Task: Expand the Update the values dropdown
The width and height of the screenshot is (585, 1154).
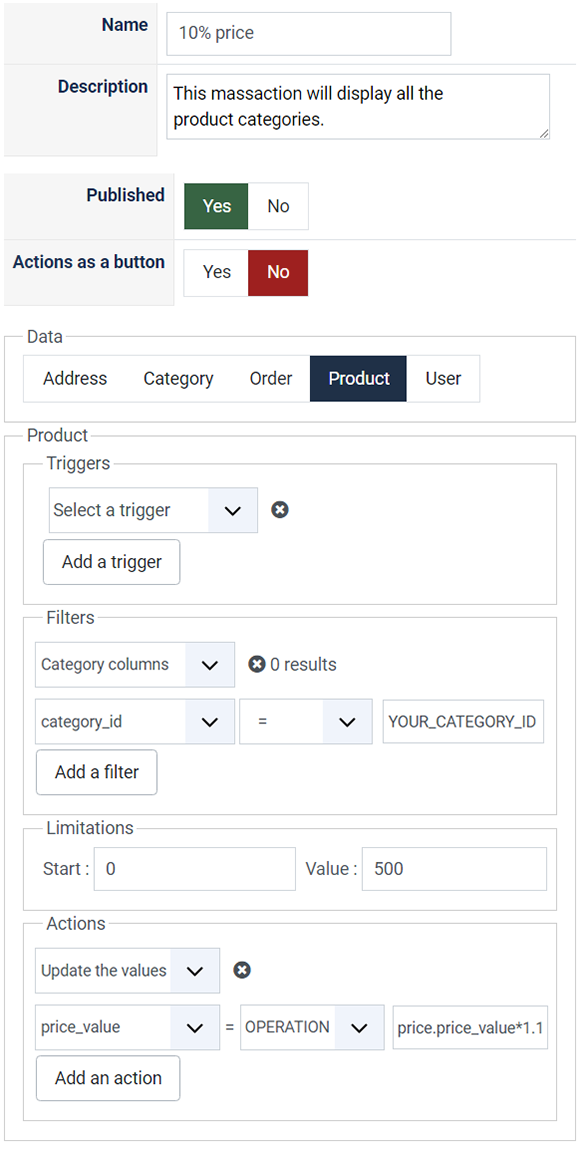Action: click(127, 971)
